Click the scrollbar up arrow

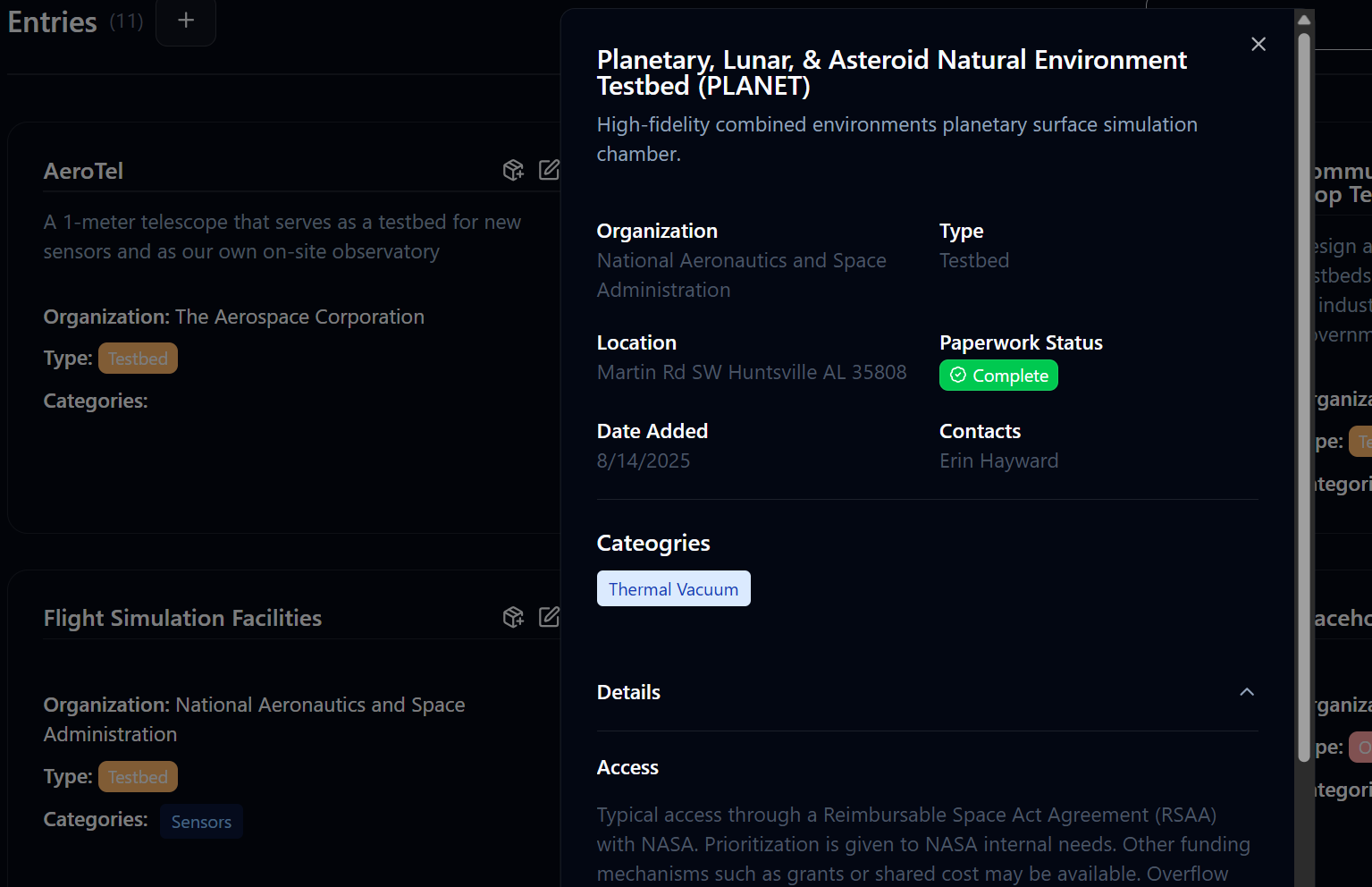pyautogui.click(x=1304, y=19)
